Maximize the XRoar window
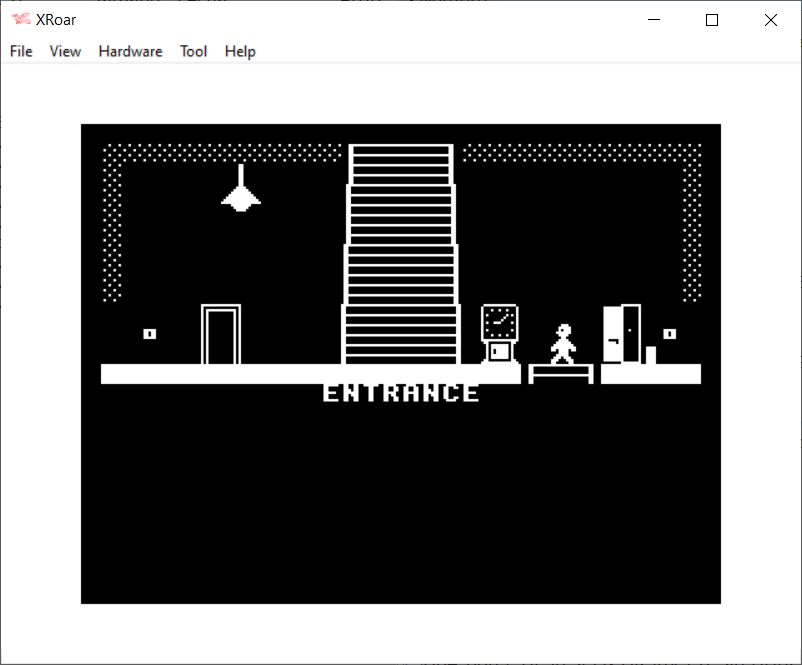The height and width of the screenshot is (665, 802). (x=712, y=20)
